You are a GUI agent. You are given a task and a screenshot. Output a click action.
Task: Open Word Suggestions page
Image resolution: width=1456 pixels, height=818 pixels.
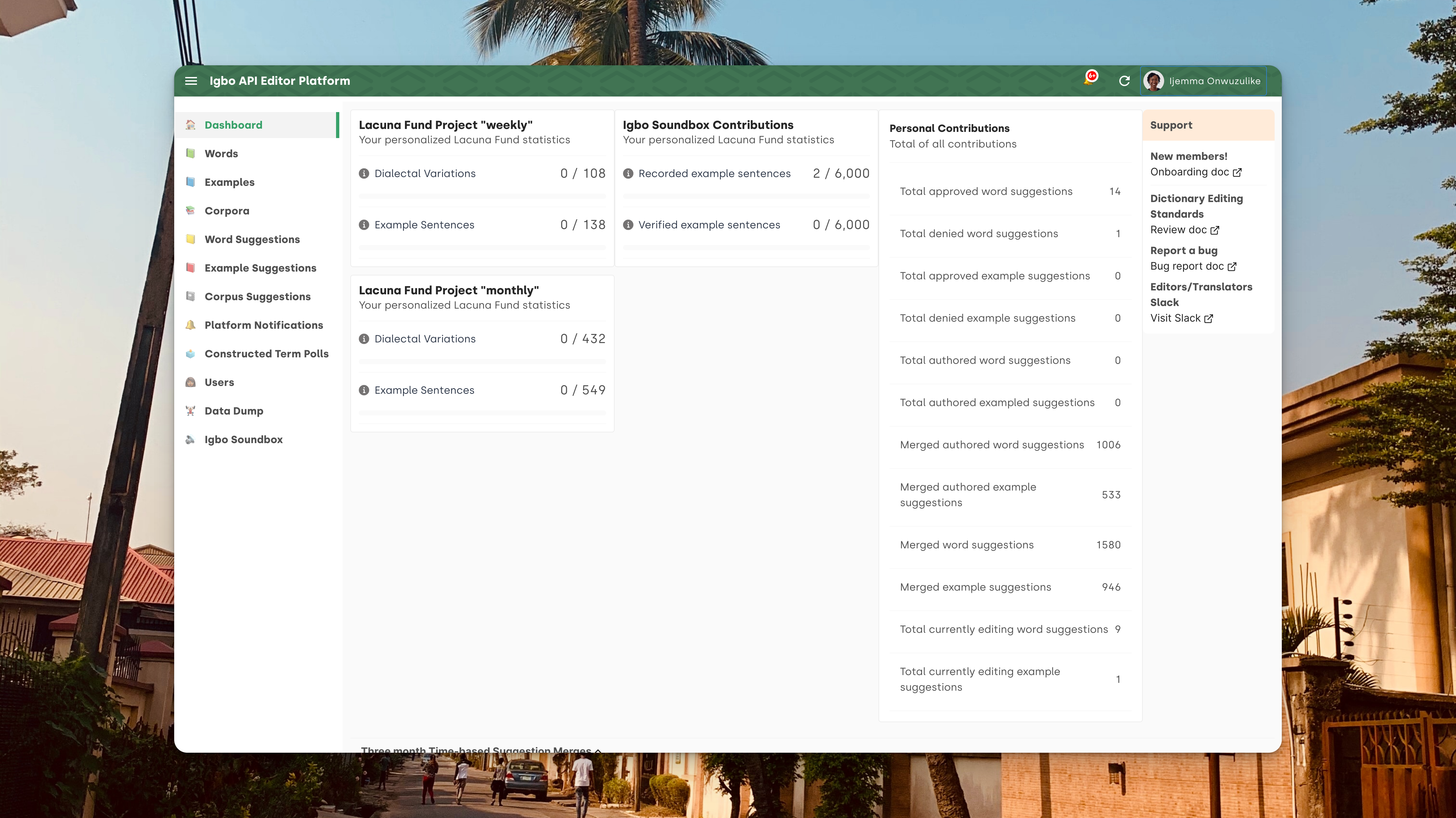(252, 239)
